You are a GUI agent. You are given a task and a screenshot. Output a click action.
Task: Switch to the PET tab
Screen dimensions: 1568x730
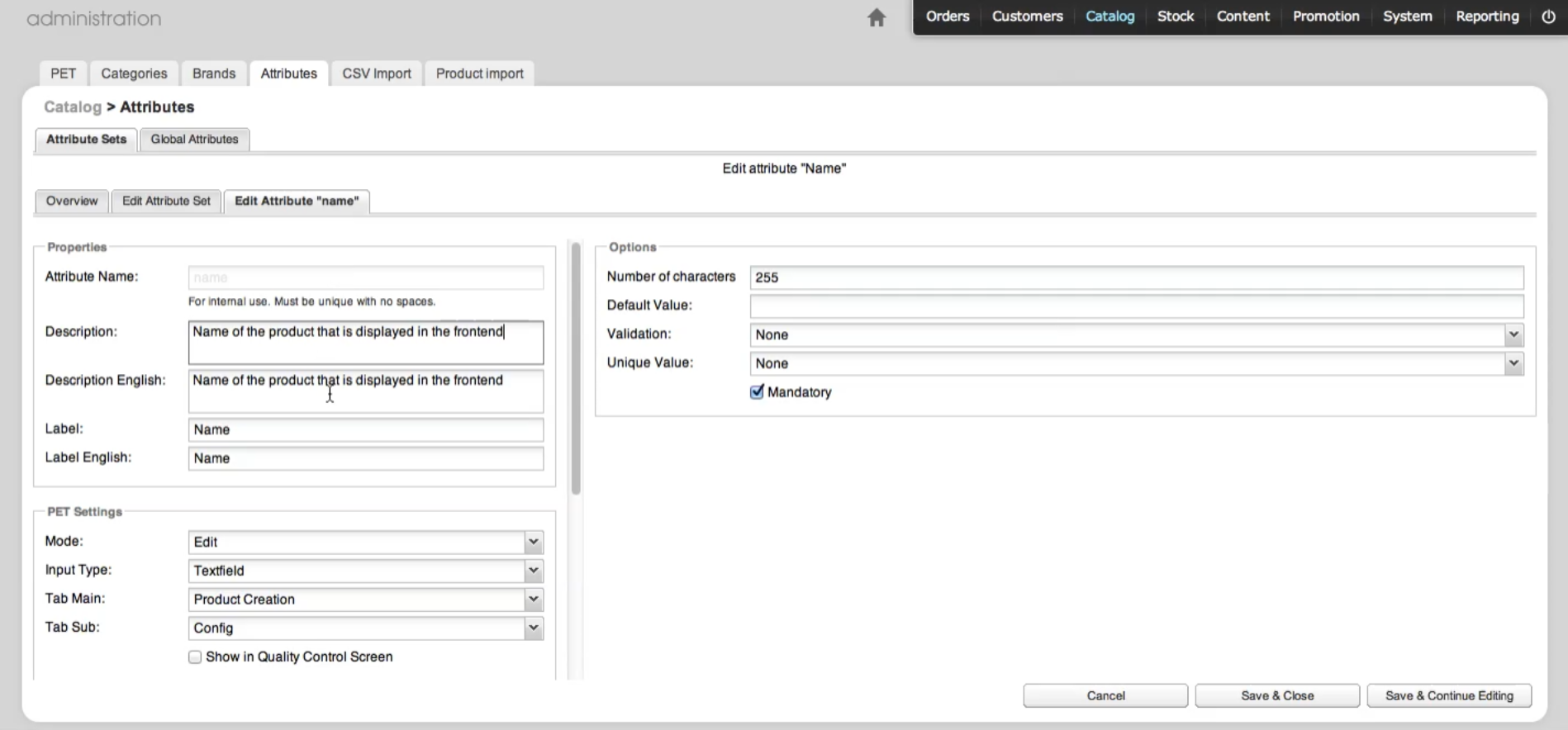tap(63, 73)
